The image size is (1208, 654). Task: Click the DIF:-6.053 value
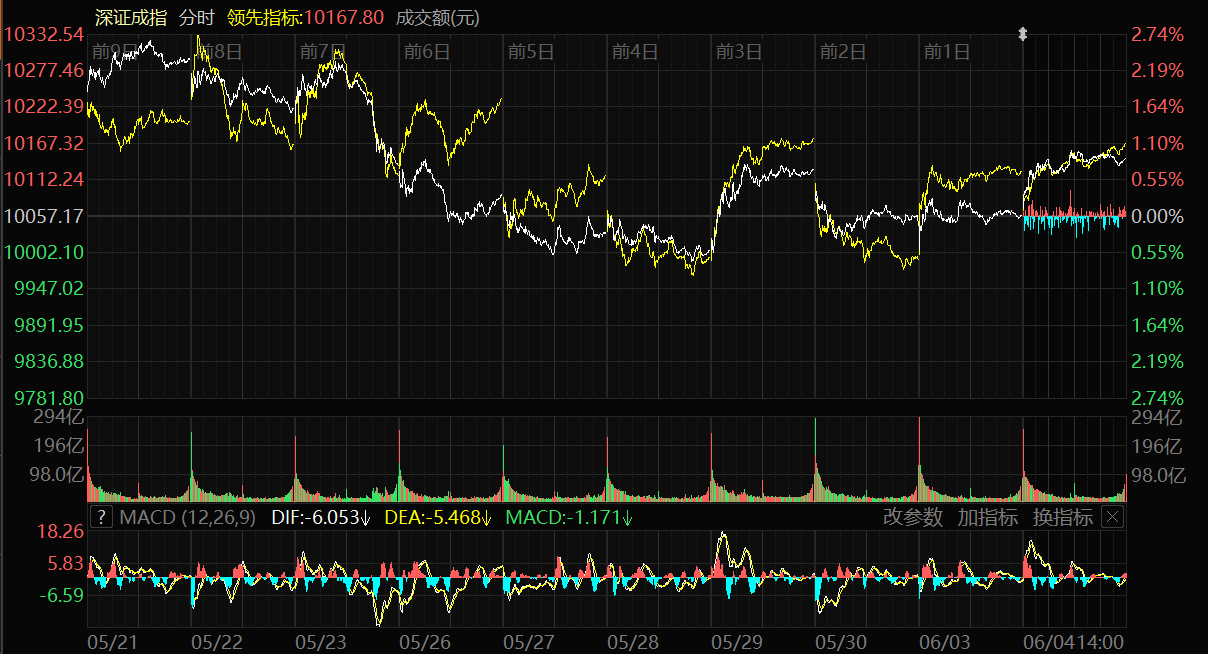pyautogui.click(x=321, y=517)
